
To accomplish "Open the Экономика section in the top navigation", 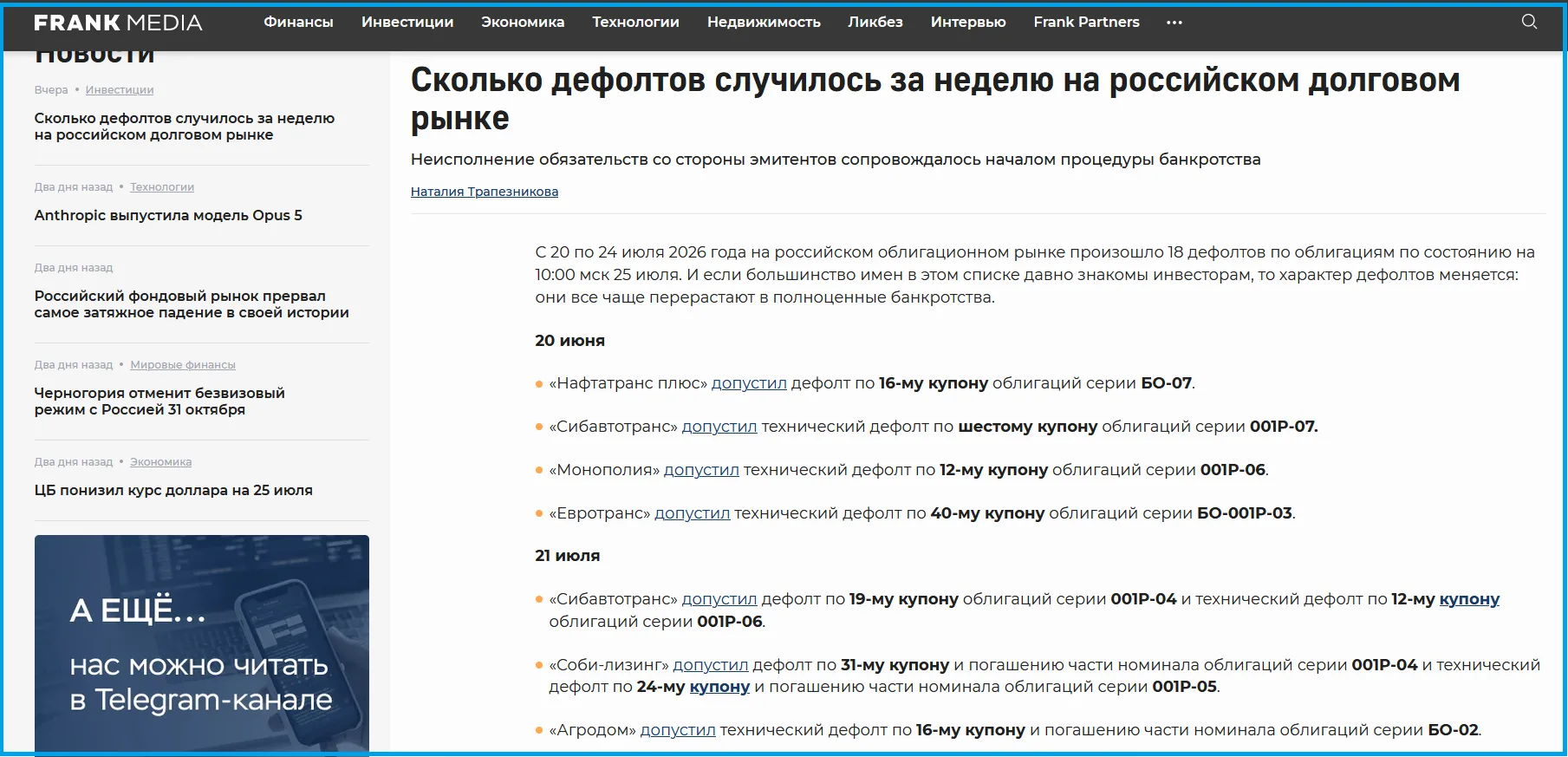I will (x=523, y=23).
